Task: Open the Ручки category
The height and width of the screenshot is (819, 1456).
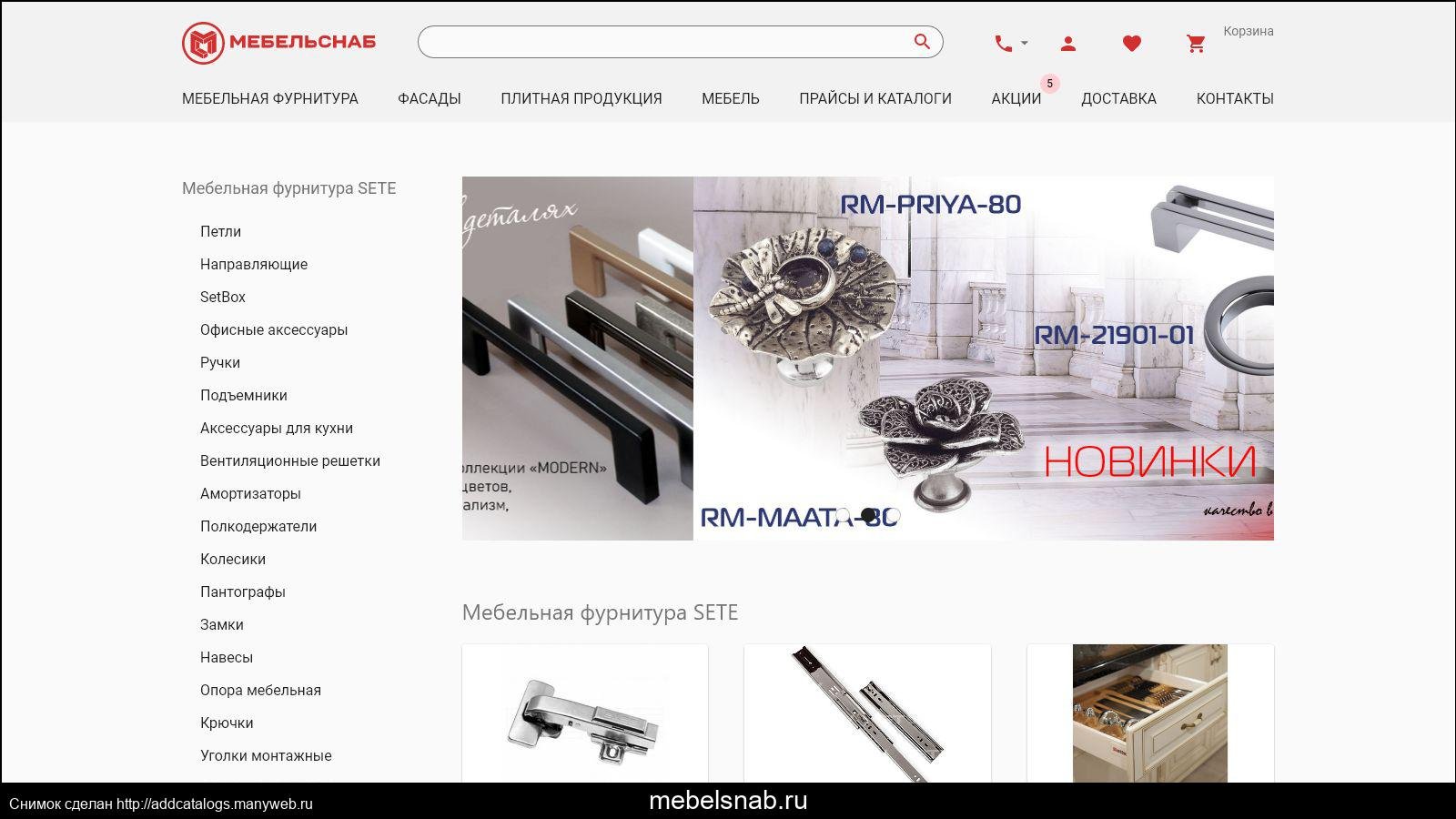Action: [220, 362]
